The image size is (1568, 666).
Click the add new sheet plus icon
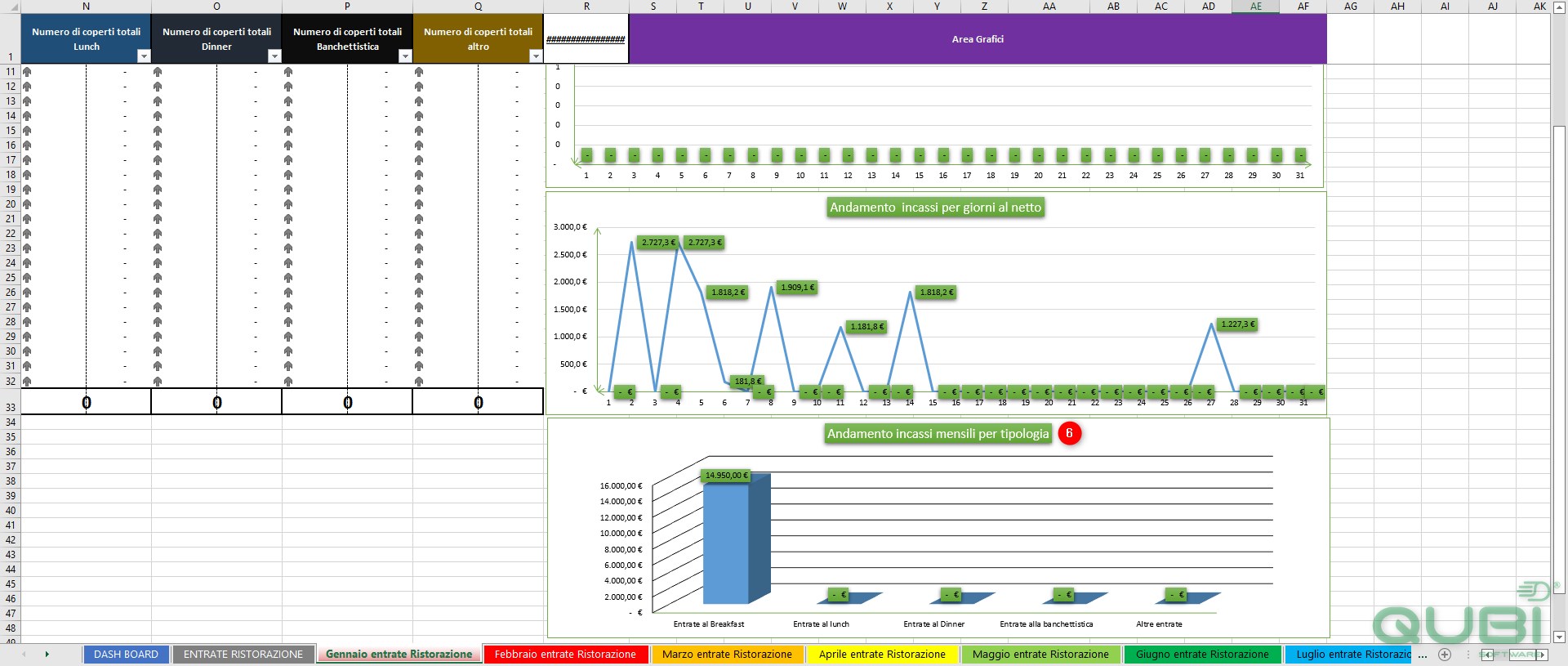pos(1445,655)
